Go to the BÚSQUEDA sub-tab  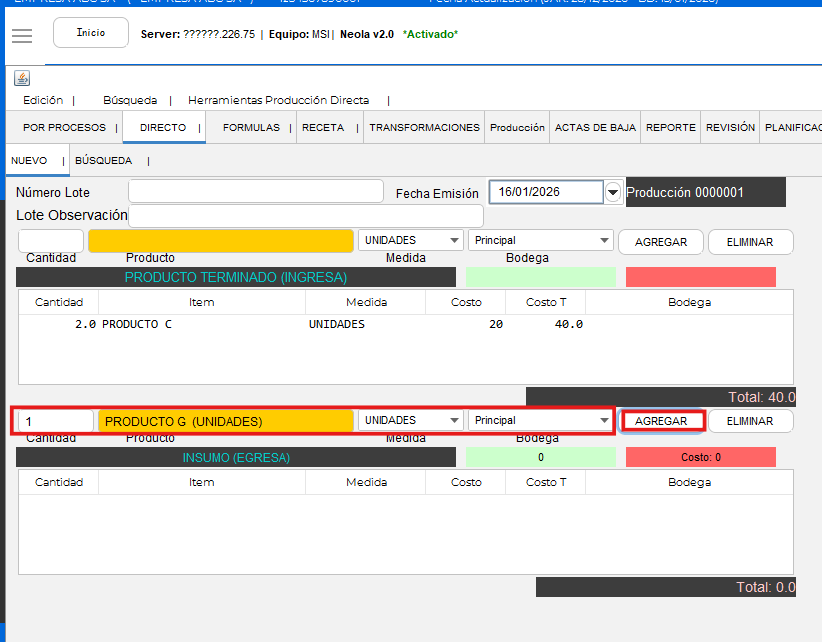point(103,160)
